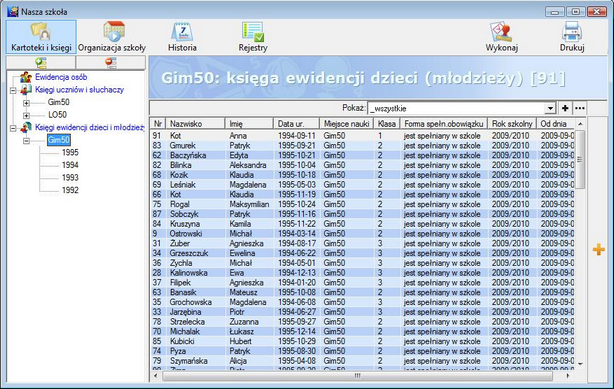This screenshot has width=614, height=389.
Task: Collapse Księgi ewidencji dzieci i młodzieży branch
Action: pyautogui.click(x=13, y=128)
